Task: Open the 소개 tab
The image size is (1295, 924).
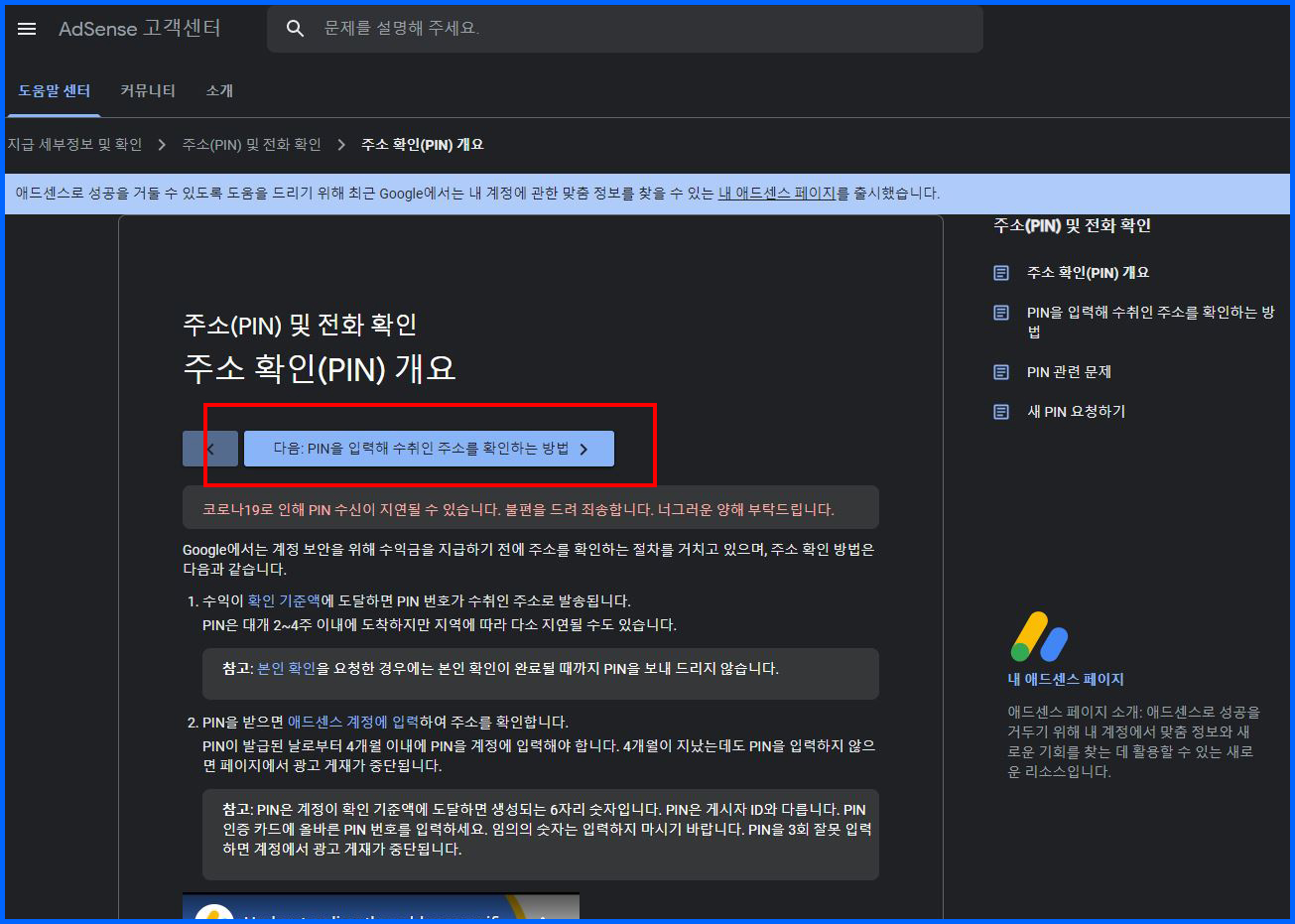Action: [219, 90]
